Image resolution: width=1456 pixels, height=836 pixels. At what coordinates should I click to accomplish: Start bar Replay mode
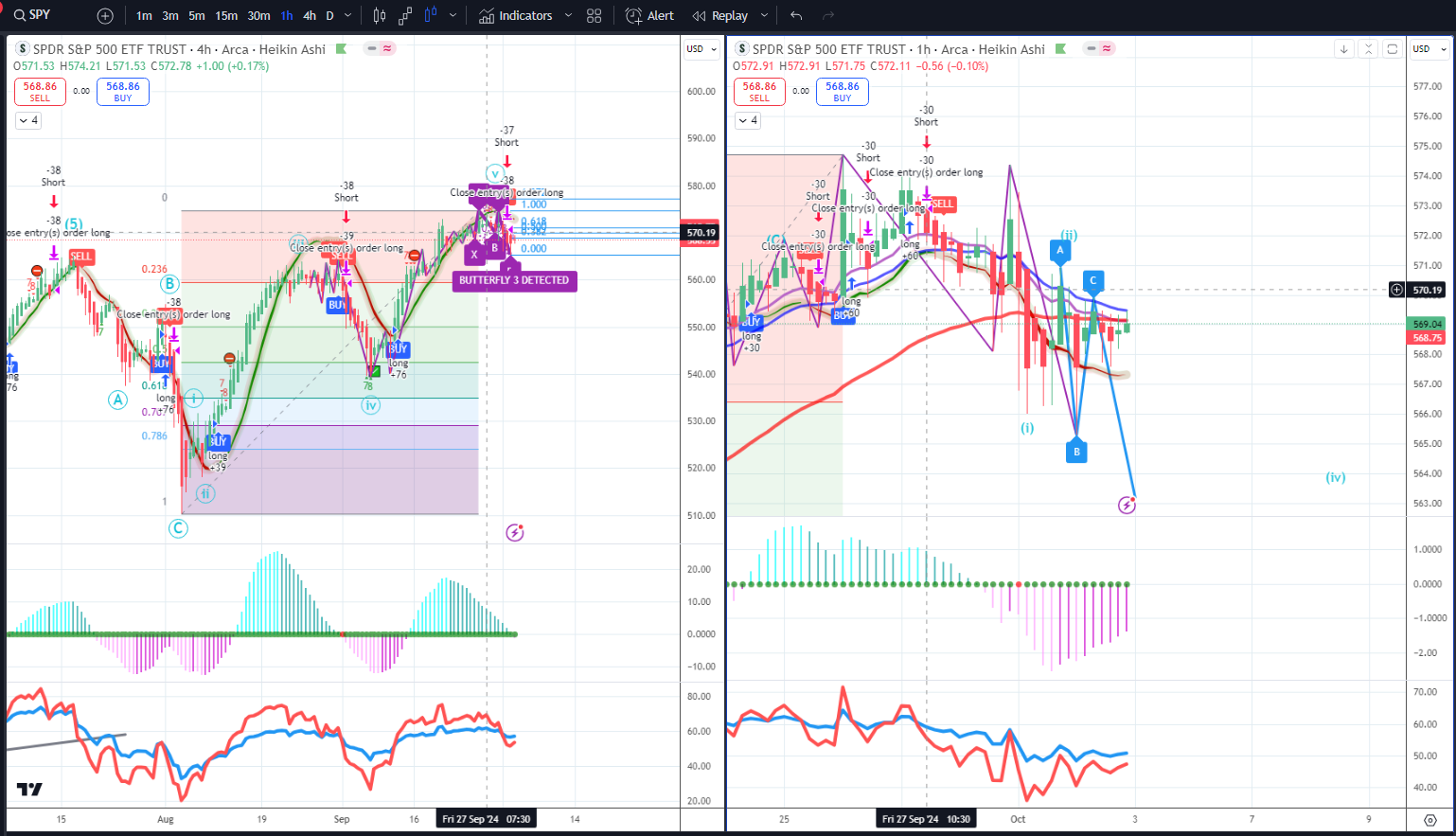click(x=720, y=16)
